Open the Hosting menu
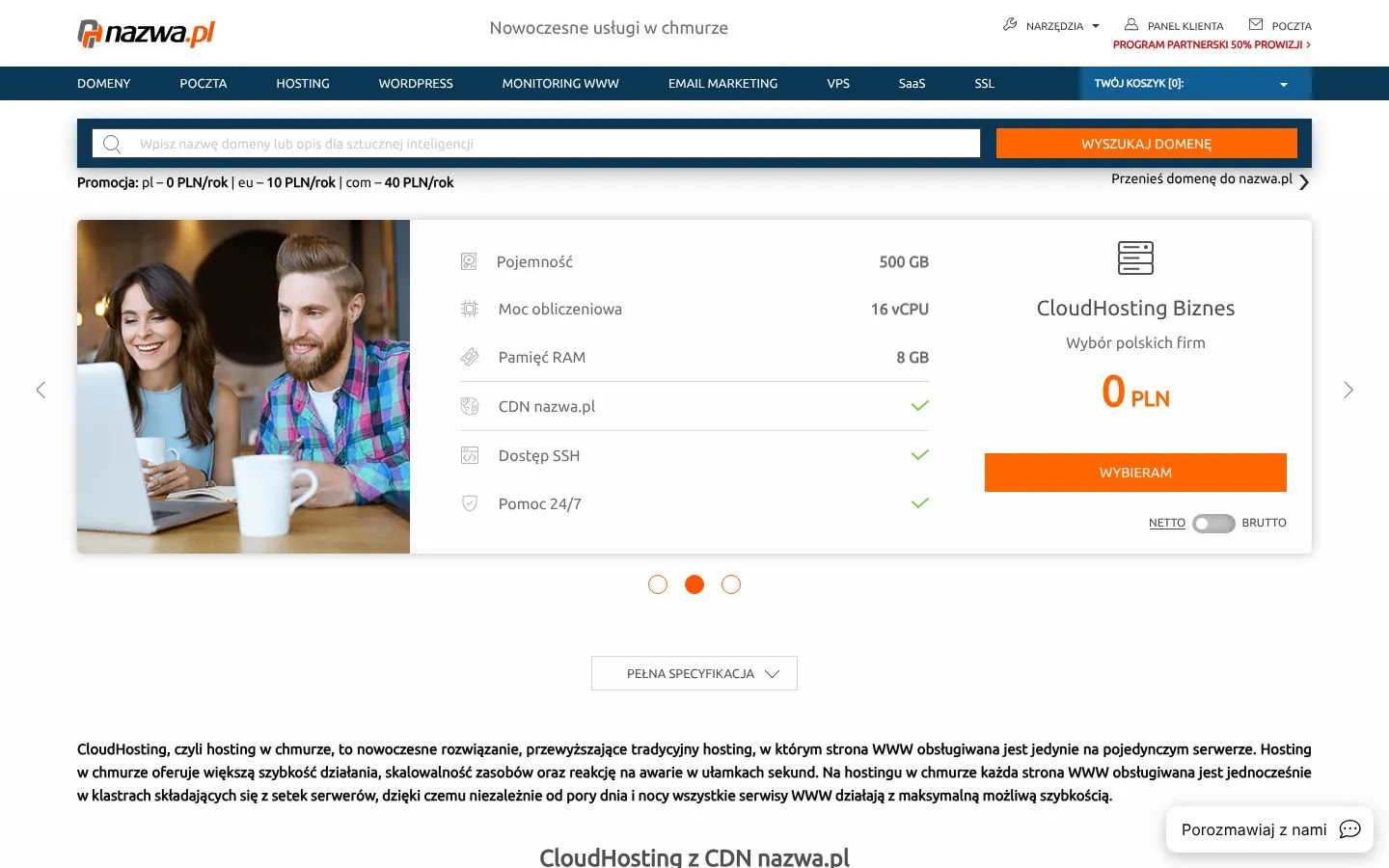 303,84
